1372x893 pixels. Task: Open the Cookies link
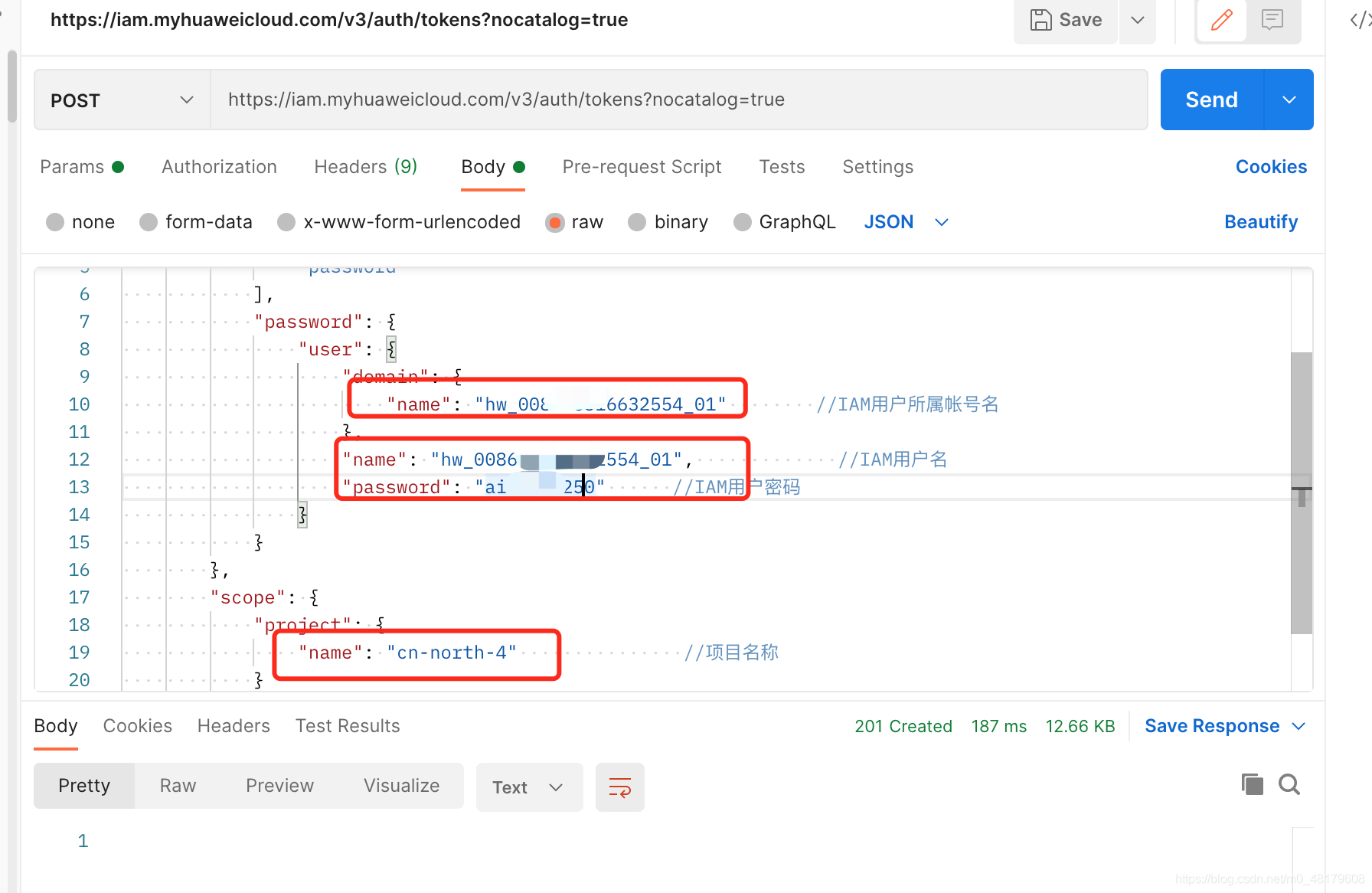click(1271, 167)
